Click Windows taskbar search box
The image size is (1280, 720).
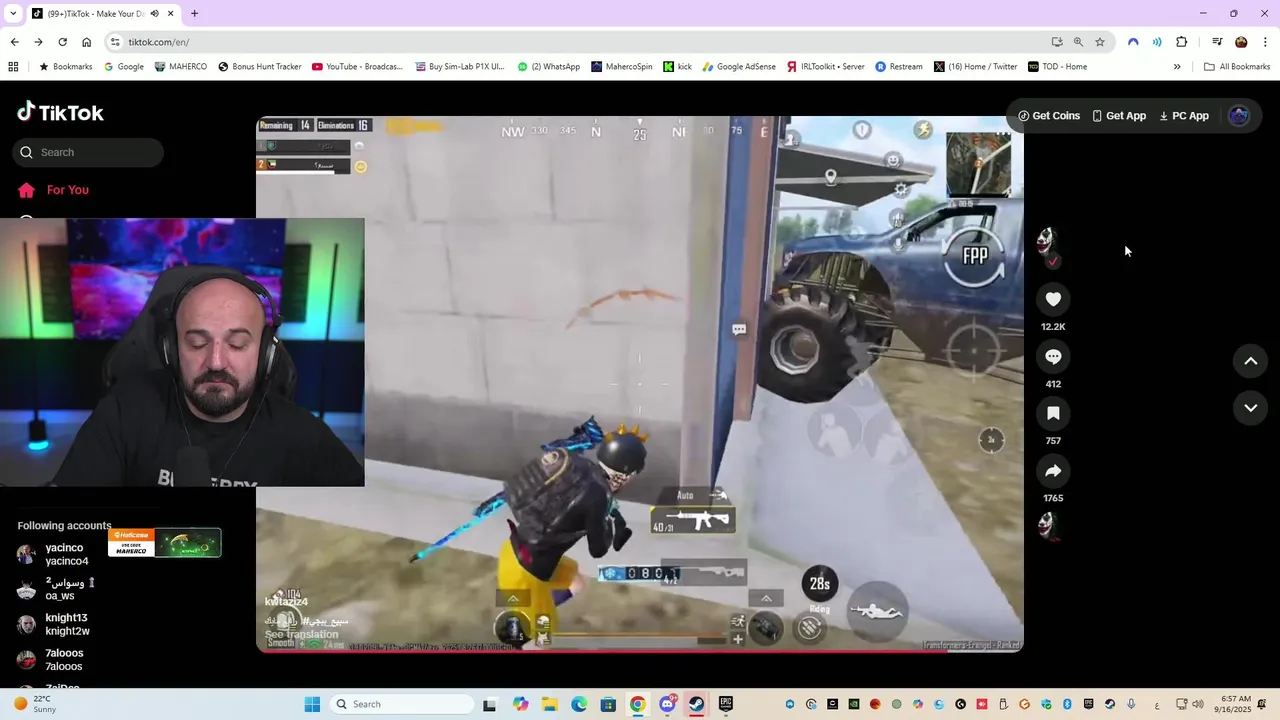coord(402,704)
